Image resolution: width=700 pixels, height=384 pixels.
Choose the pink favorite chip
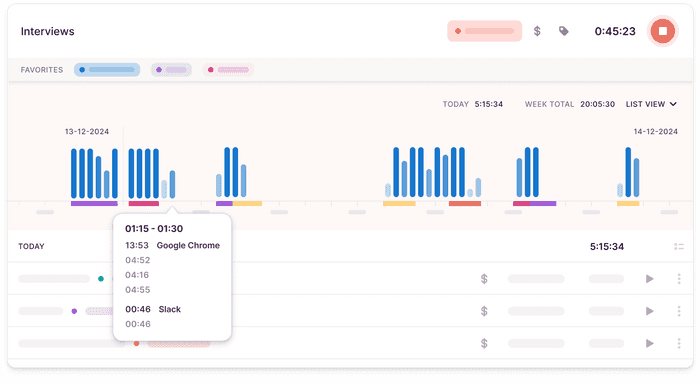(228, 70)
